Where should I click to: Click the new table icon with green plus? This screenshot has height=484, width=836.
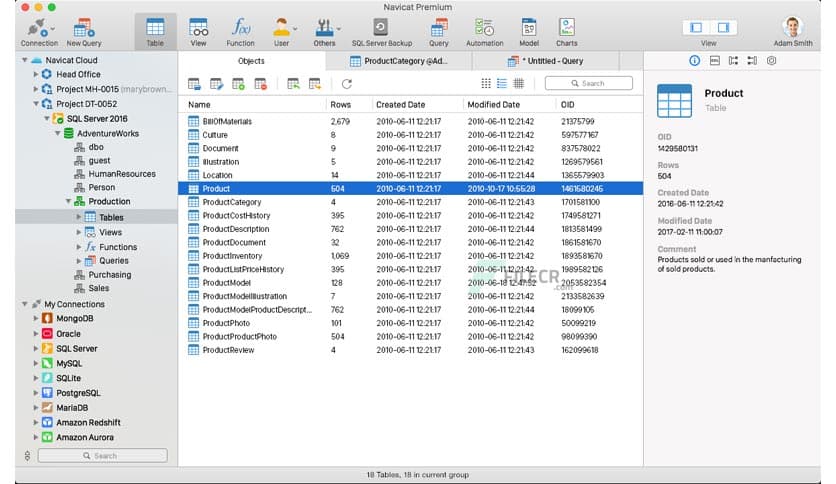pos(238,84)
